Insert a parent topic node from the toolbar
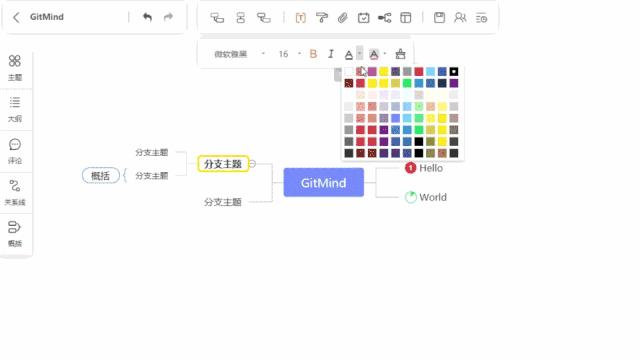 [x=264, y=18]
